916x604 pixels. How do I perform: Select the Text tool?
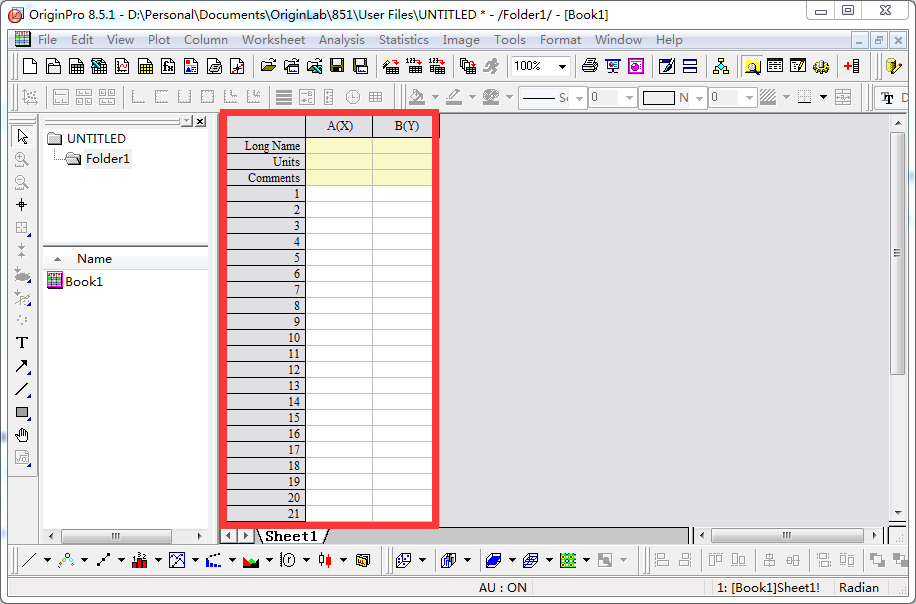click(x=22, y=343)
